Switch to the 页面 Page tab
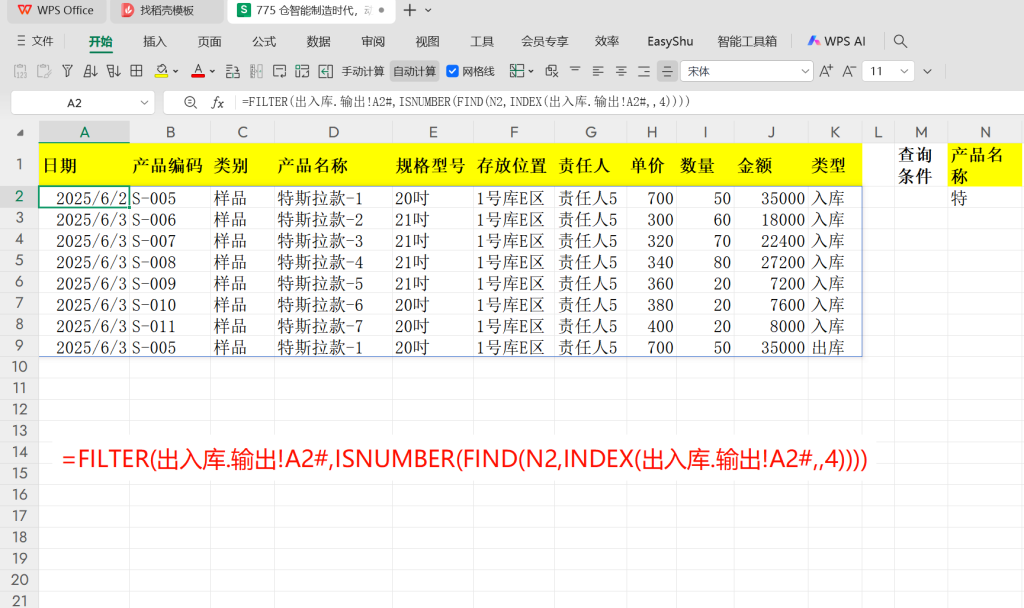This screenshot has width=1024, height=608. coord(210,41)
